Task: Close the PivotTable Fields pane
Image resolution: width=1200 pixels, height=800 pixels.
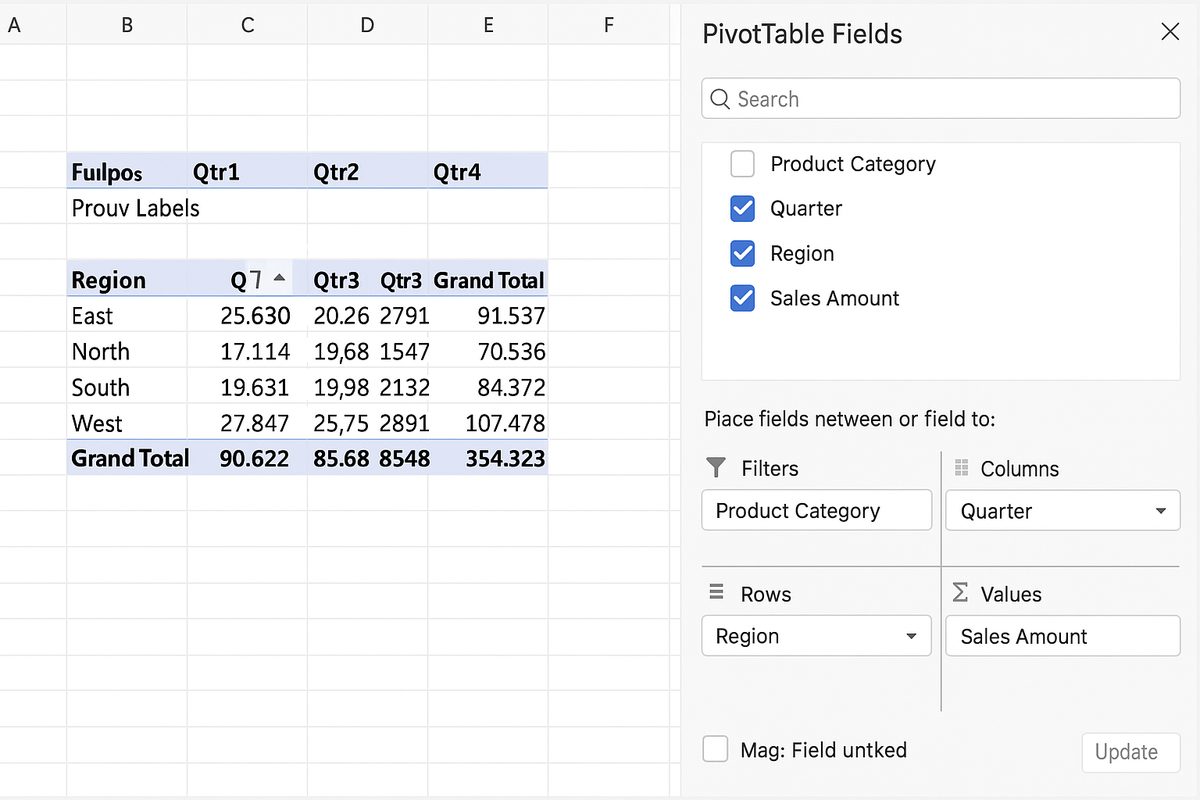Action: point(1170,32)
